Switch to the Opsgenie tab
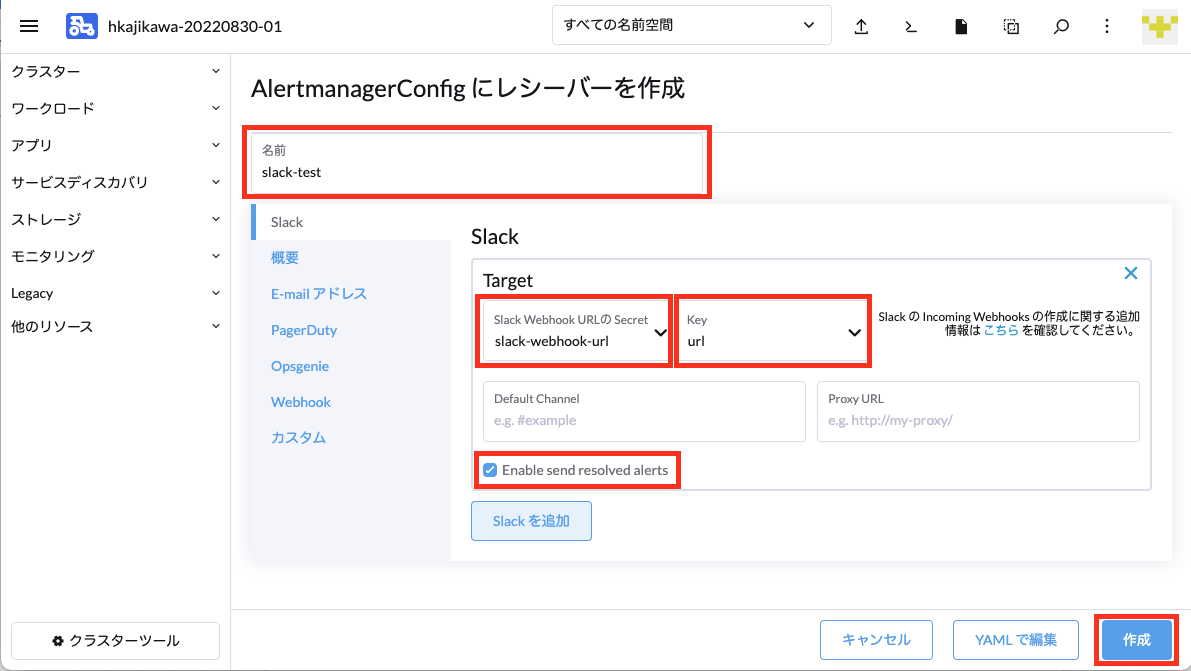Viewport: 1191px width, 671px height. pyautogui.click(x=352, y=366)
